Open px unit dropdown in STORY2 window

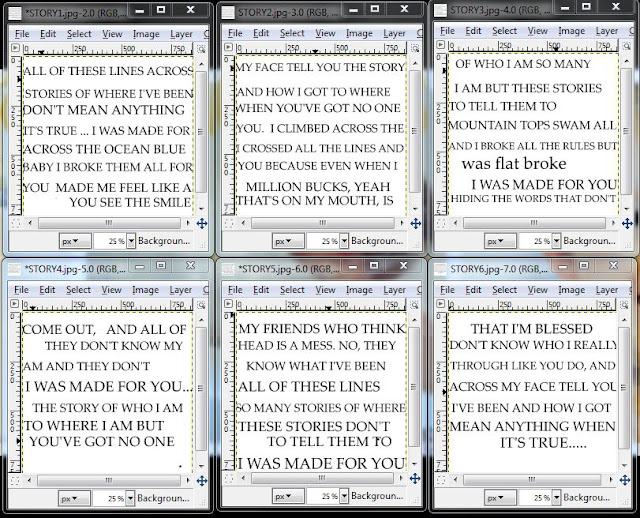pyautogui.click(x=288, y=241)
